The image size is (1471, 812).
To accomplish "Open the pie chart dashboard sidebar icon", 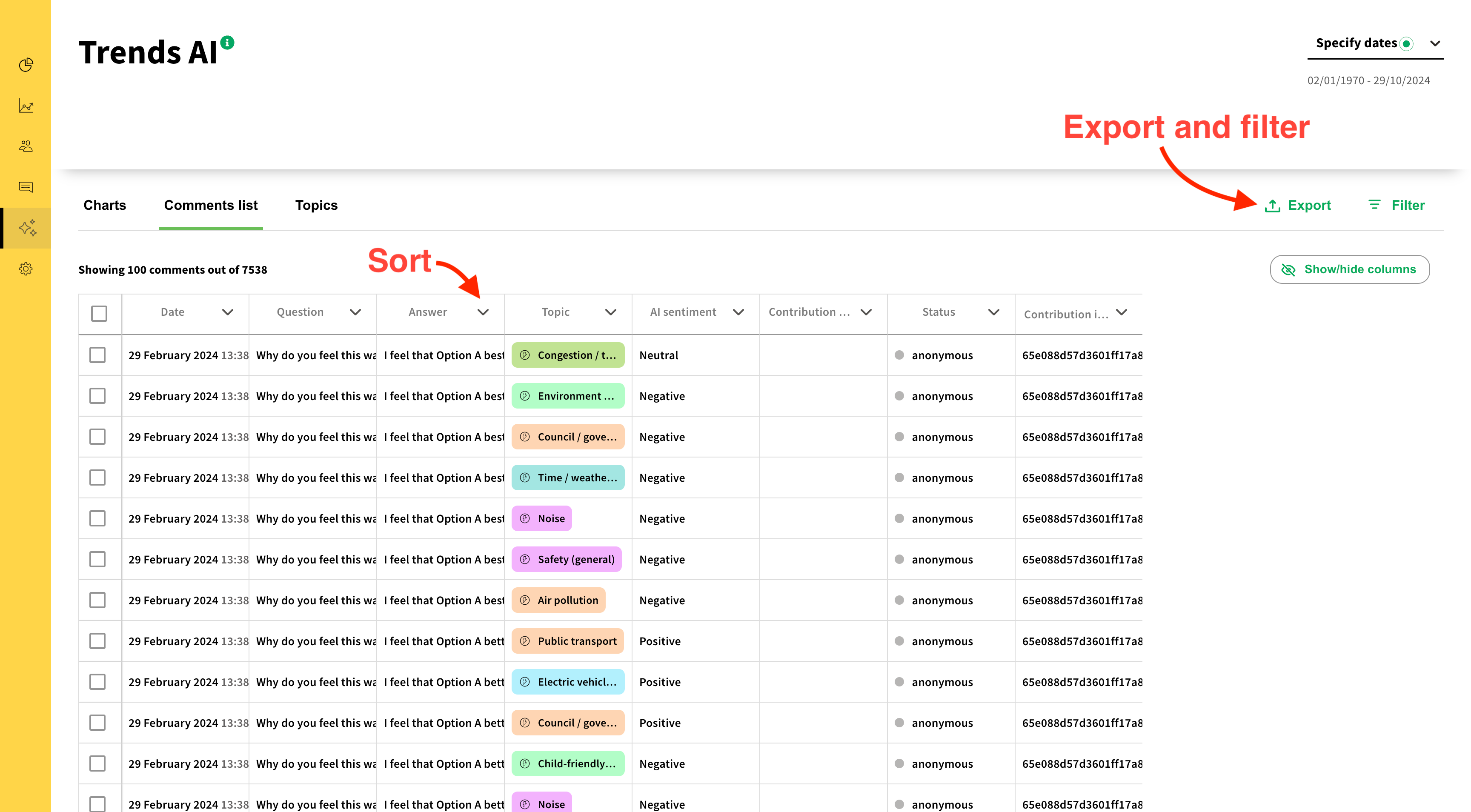I will [26, 65].
